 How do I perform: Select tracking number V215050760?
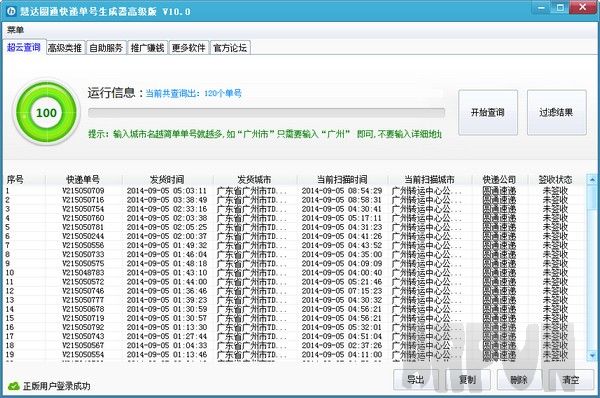(83, 218)
